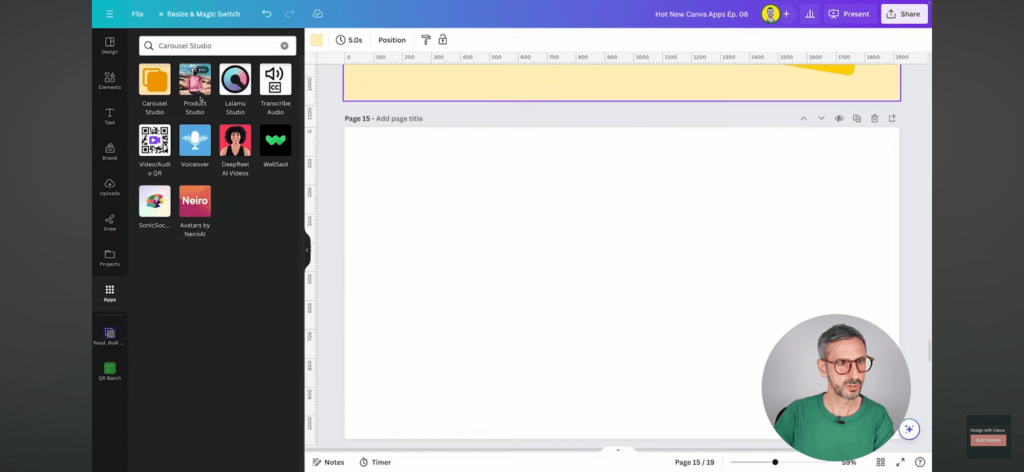1024x472 pixels.
Task: Open the hamburger main menu
Action: pyautogui.click(x=110, y=14)
